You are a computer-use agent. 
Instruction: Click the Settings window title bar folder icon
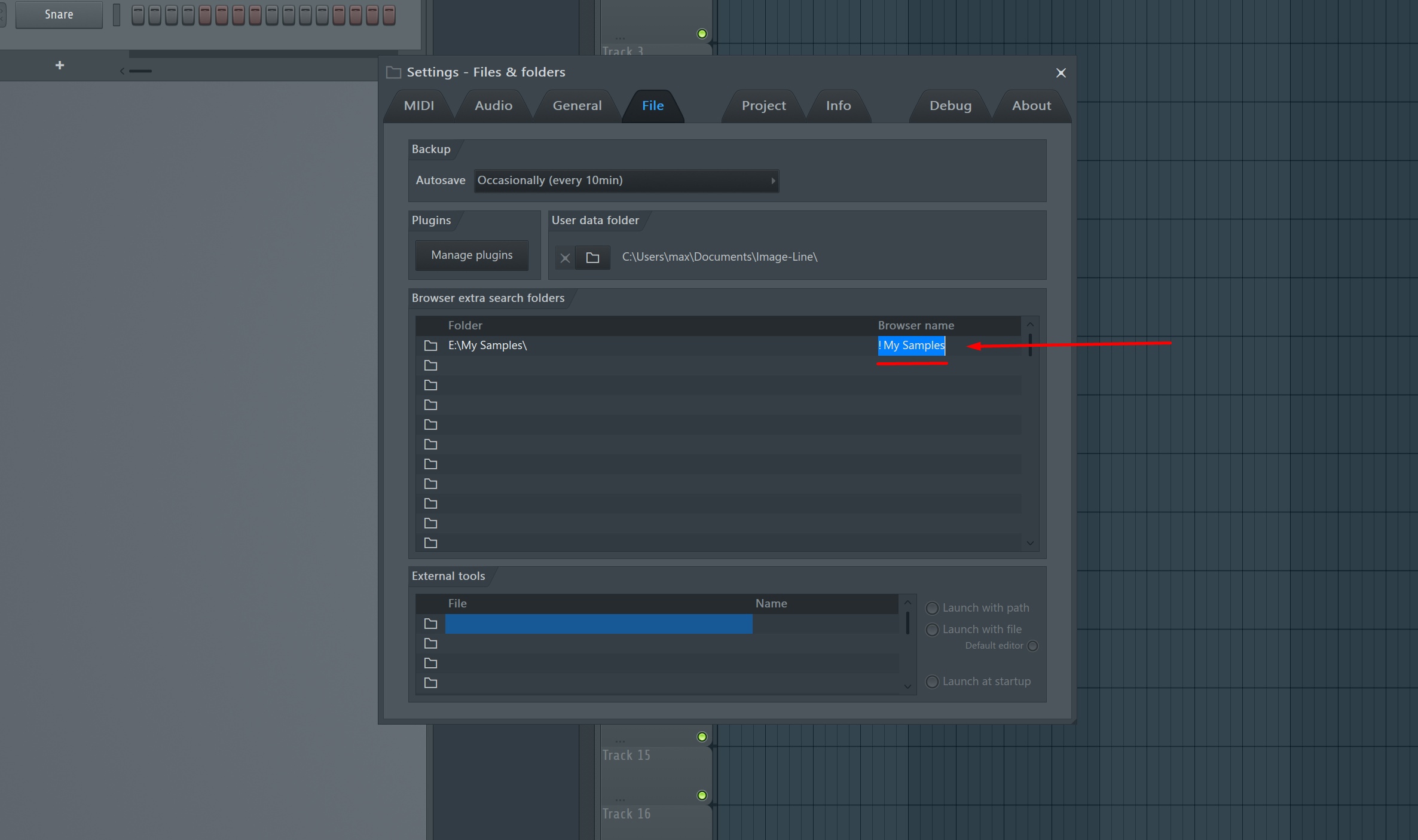[393, 72]
